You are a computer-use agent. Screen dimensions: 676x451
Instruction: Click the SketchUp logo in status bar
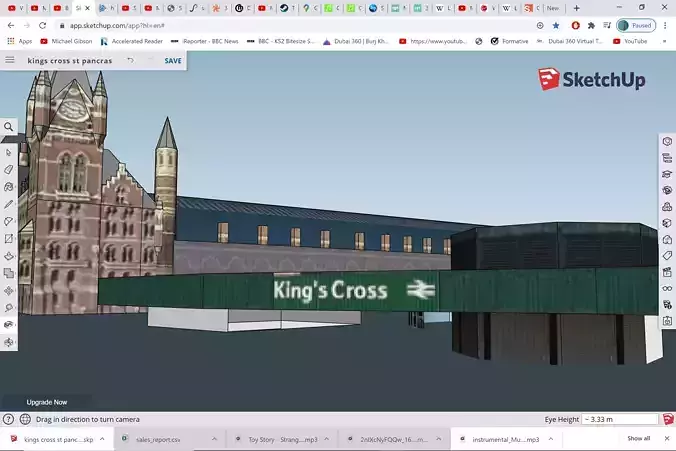[x=668, y=419]
